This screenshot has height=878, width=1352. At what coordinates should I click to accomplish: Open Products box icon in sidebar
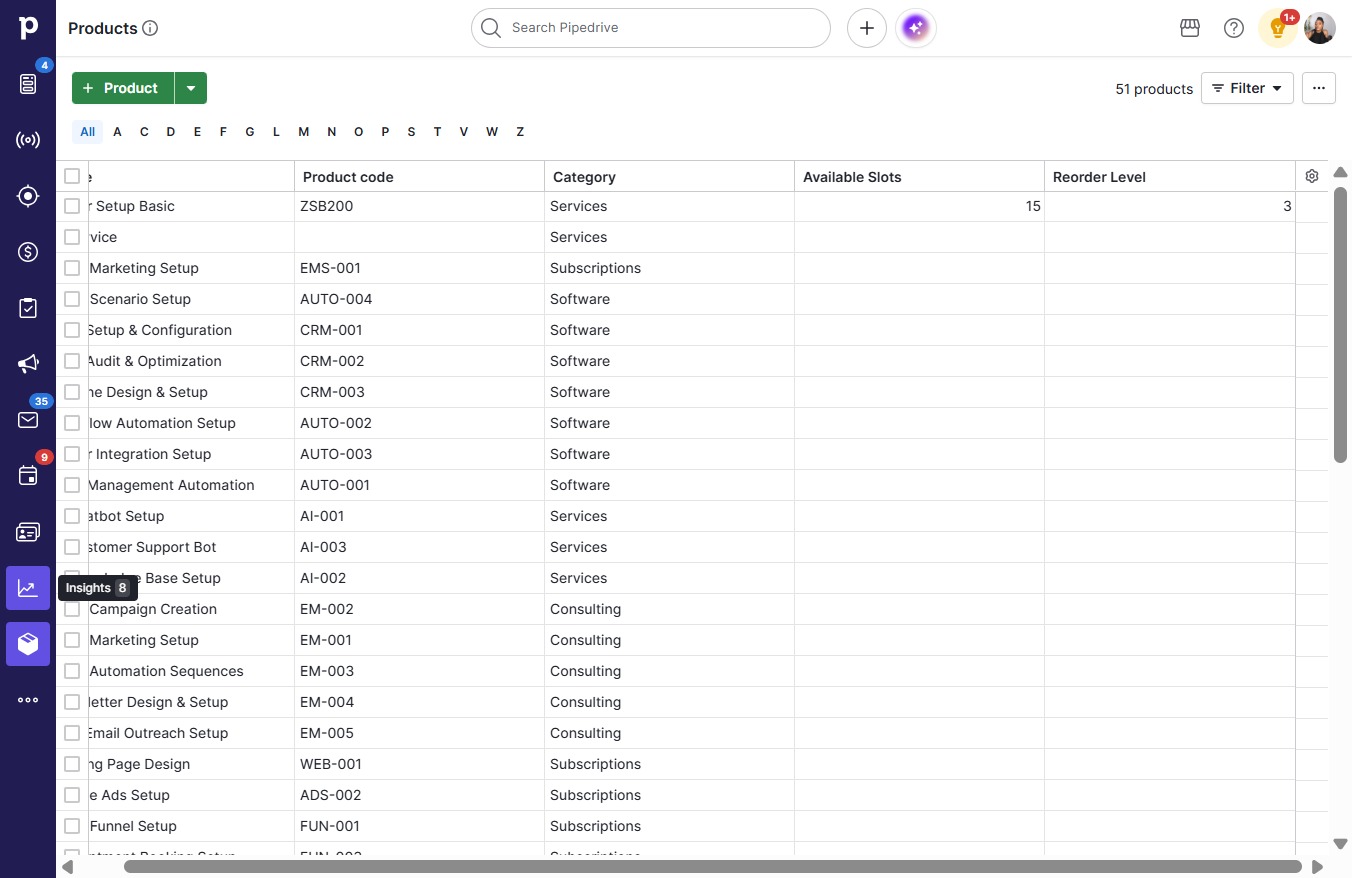tap(28, 644)
